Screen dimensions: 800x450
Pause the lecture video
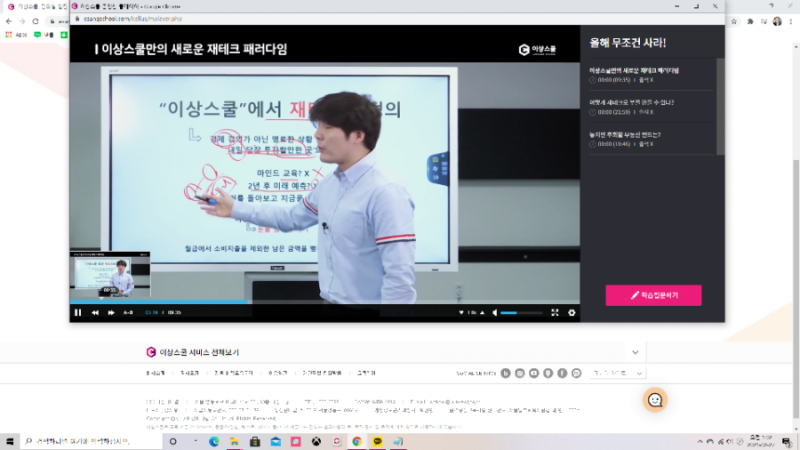click(78, 313)
